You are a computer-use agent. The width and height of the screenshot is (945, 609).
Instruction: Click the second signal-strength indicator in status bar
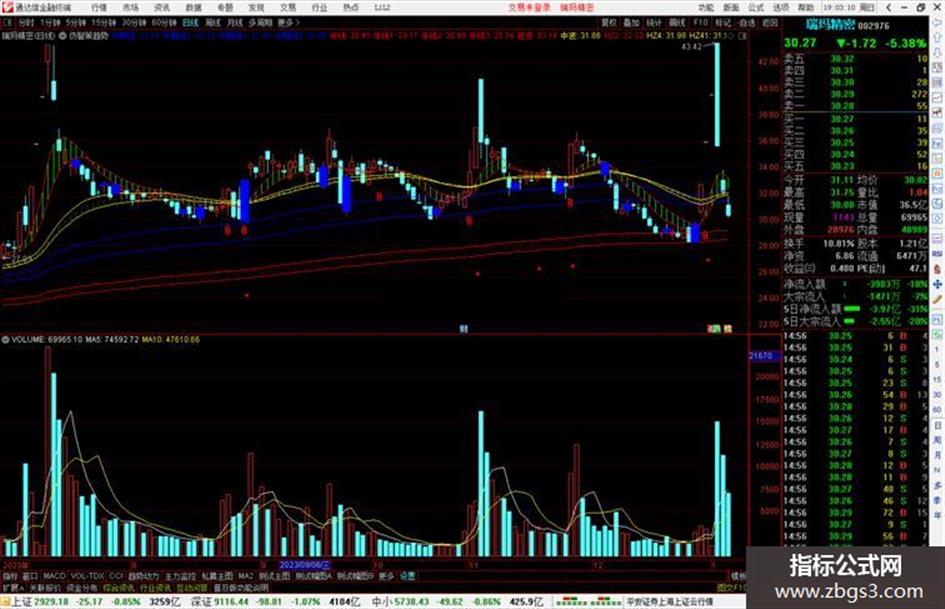[x=606, y=602]
